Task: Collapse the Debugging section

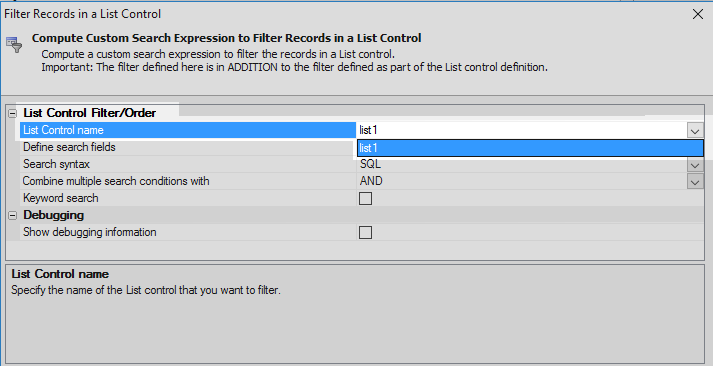Action: [13, 216]
